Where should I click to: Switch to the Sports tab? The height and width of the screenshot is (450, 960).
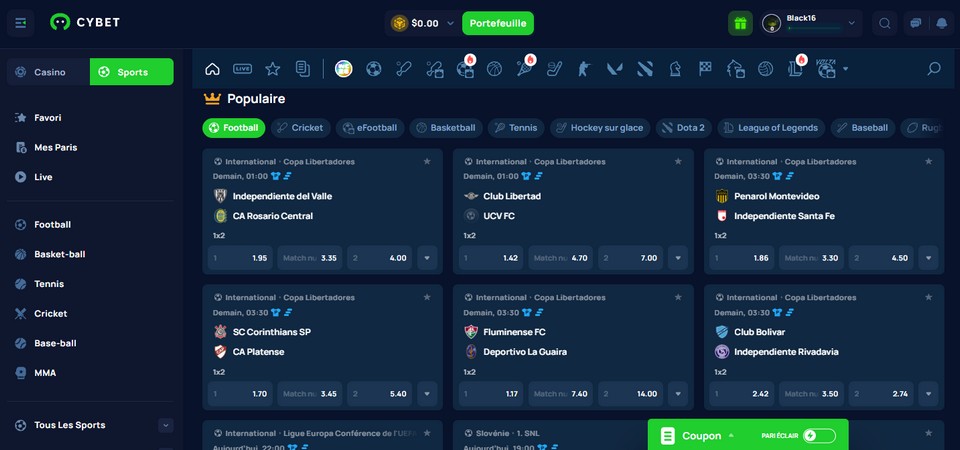pos(132,72)
